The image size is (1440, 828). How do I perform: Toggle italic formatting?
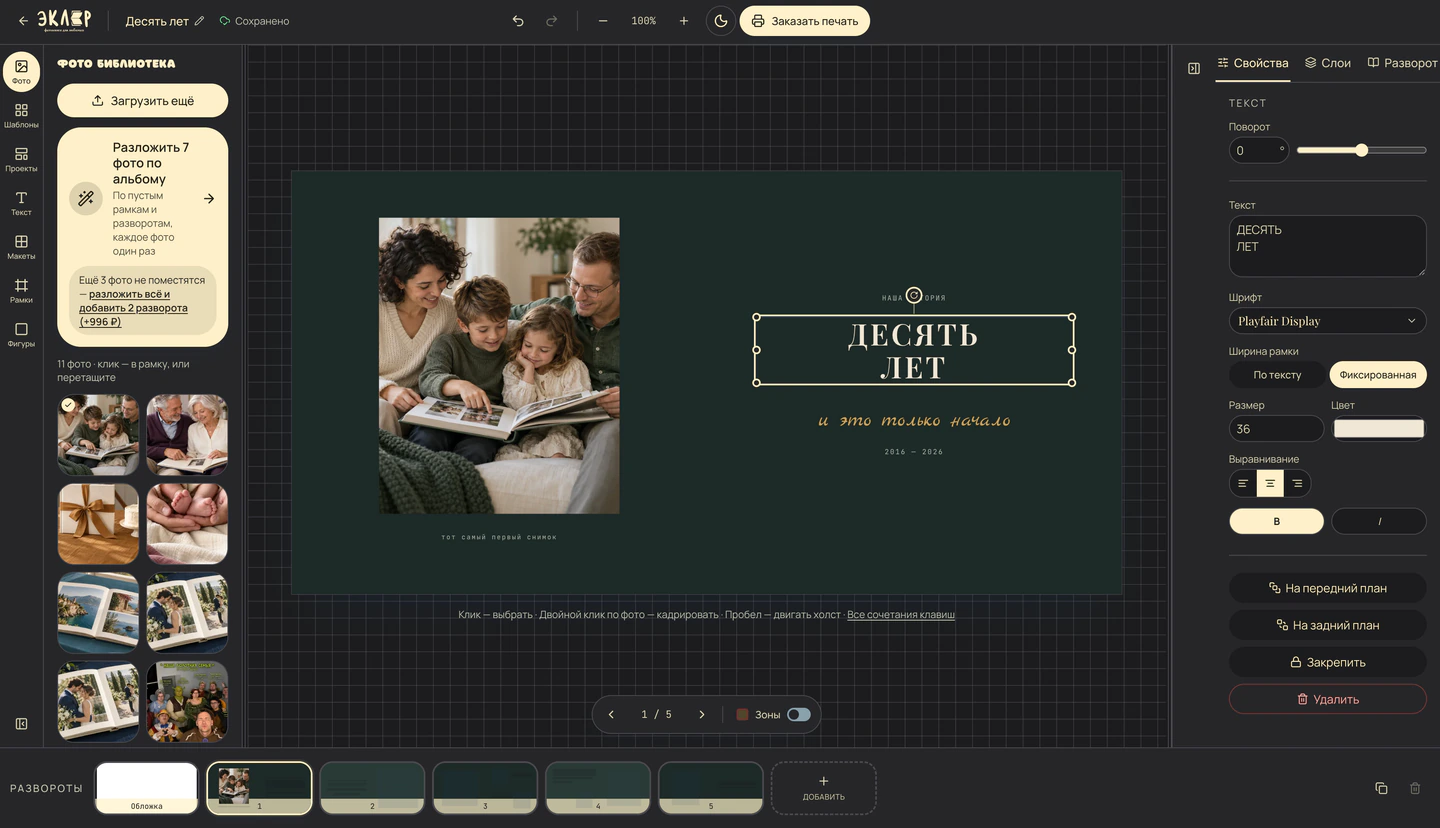[1379, 521]
